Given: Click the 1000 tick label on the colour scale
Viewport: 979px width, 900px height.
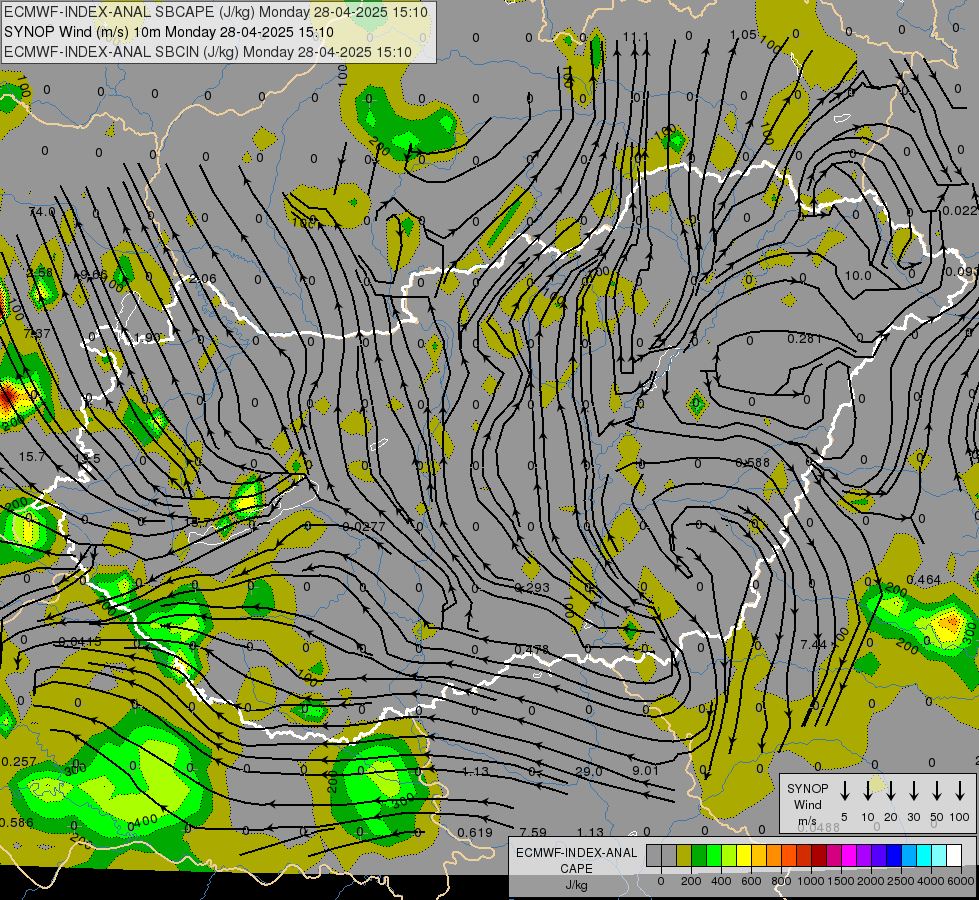Looking at the screenshot, I should click(x=810, y=881).
